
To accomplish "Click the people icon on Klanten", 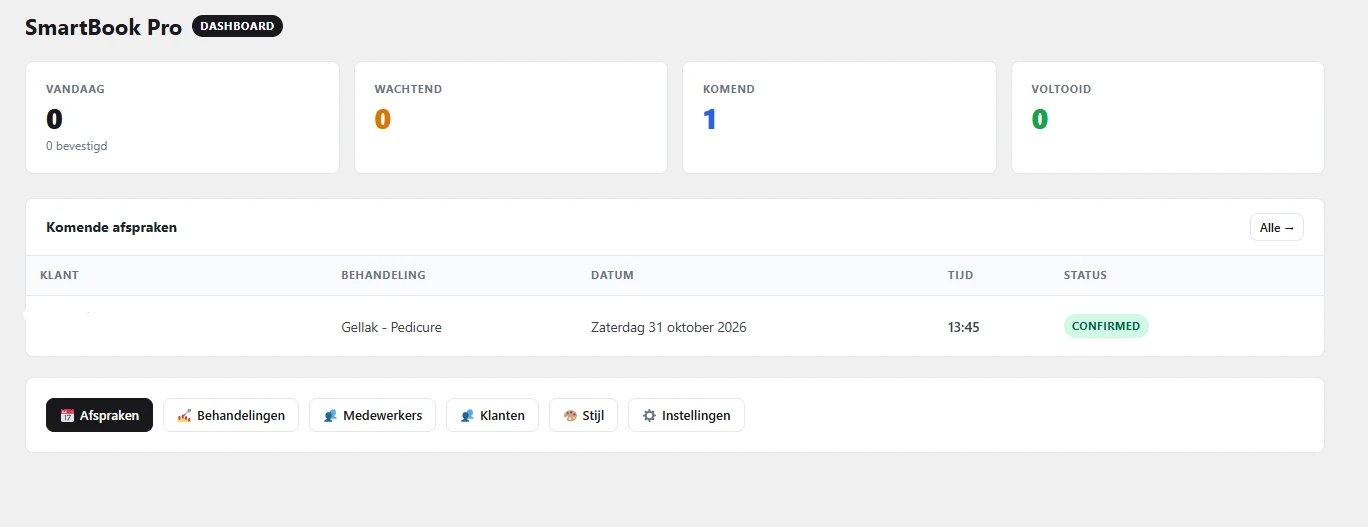I will pyautogui.click(x=467, y=416).
